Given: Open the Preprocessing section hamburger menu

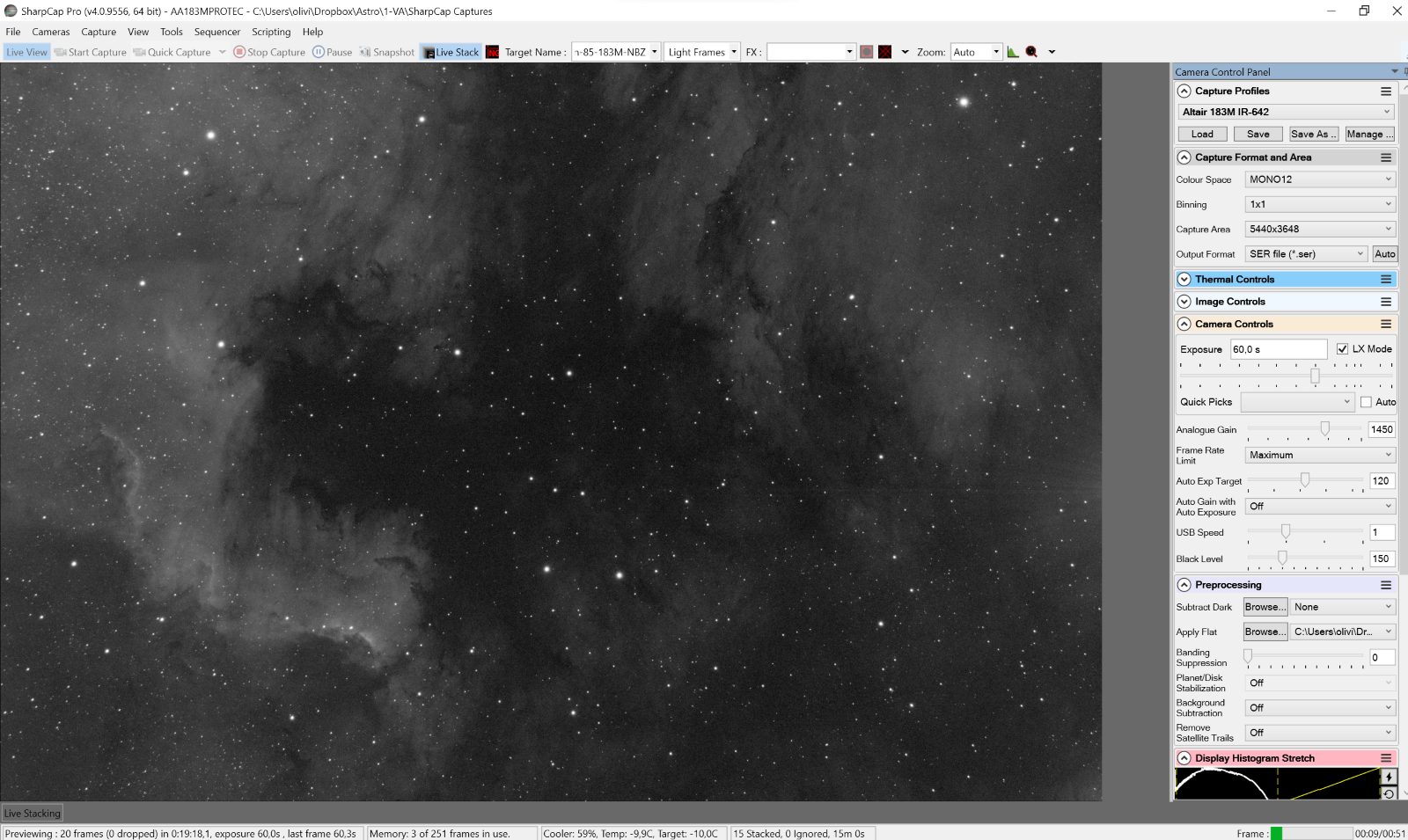Looking at the screenshot, I should (1386, 585).
